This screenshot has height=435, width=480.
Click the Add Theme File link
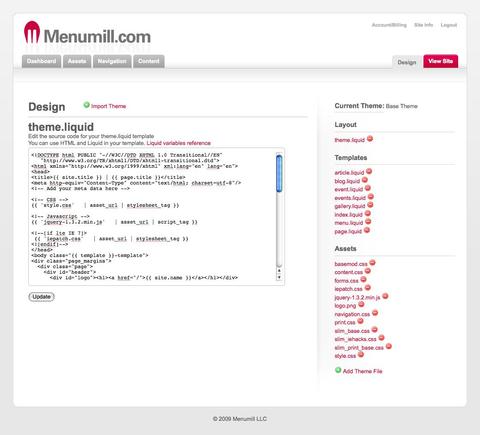click(363, 371)
